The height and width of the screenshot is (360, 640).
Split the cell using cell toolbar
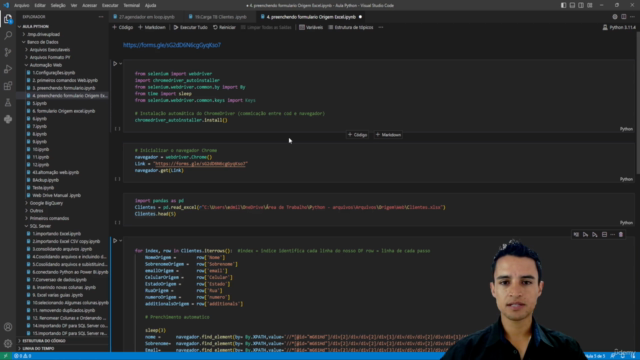[x=604, y=235]
